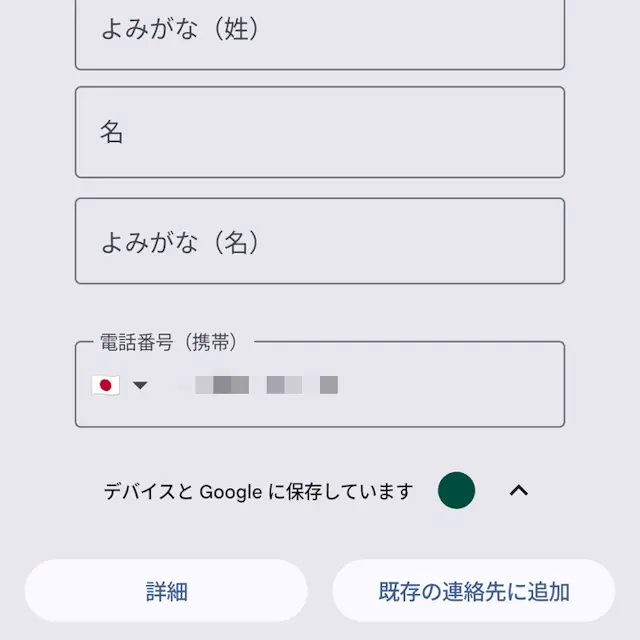The image size is (640, 640).
Task: Tap the green account circle icon
Action: [x=456, y=490]
